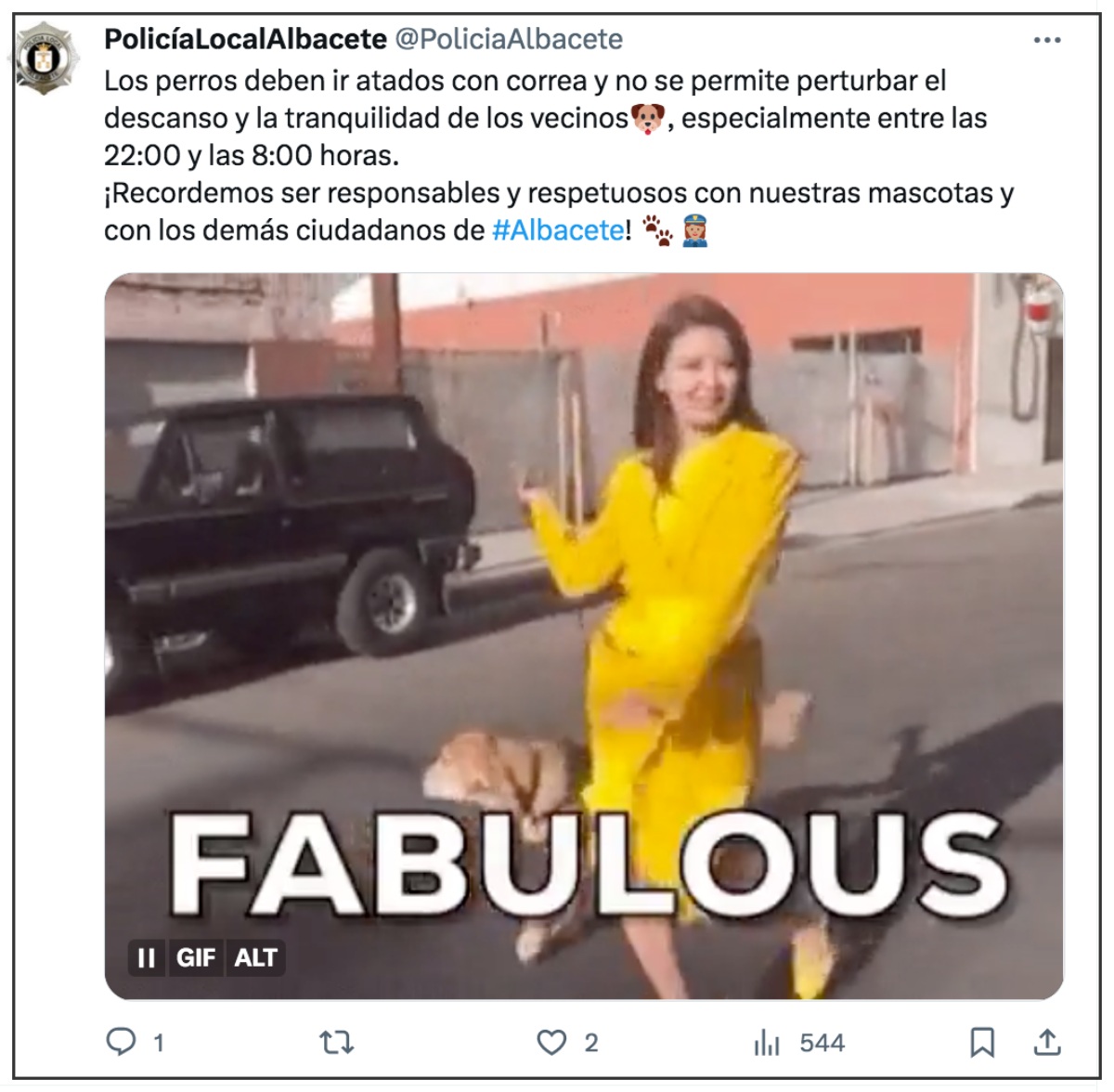Click the reply speech bubble icon

coord(121,1042)
